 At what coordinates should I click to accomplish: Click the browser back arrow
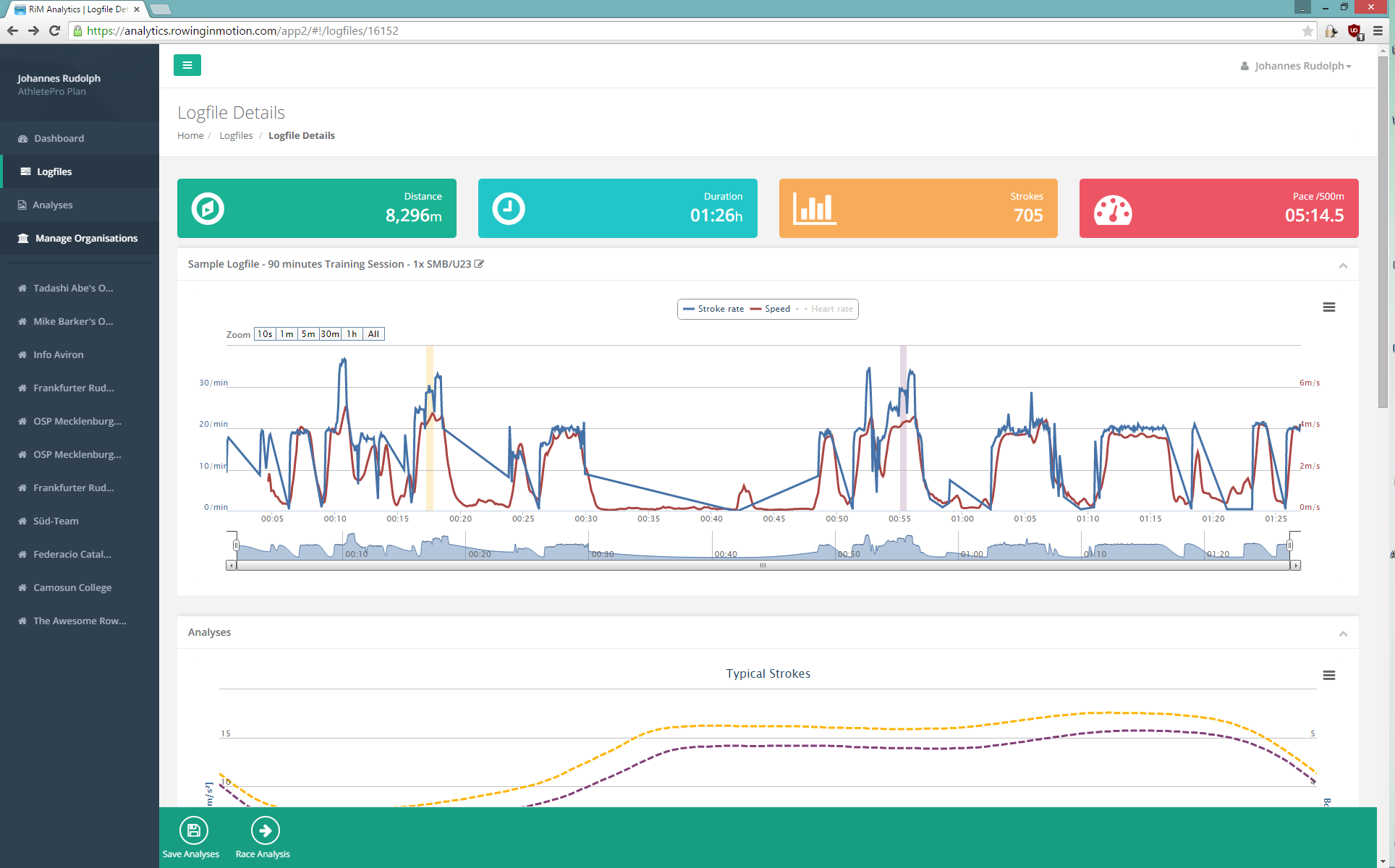pos(12,30)
